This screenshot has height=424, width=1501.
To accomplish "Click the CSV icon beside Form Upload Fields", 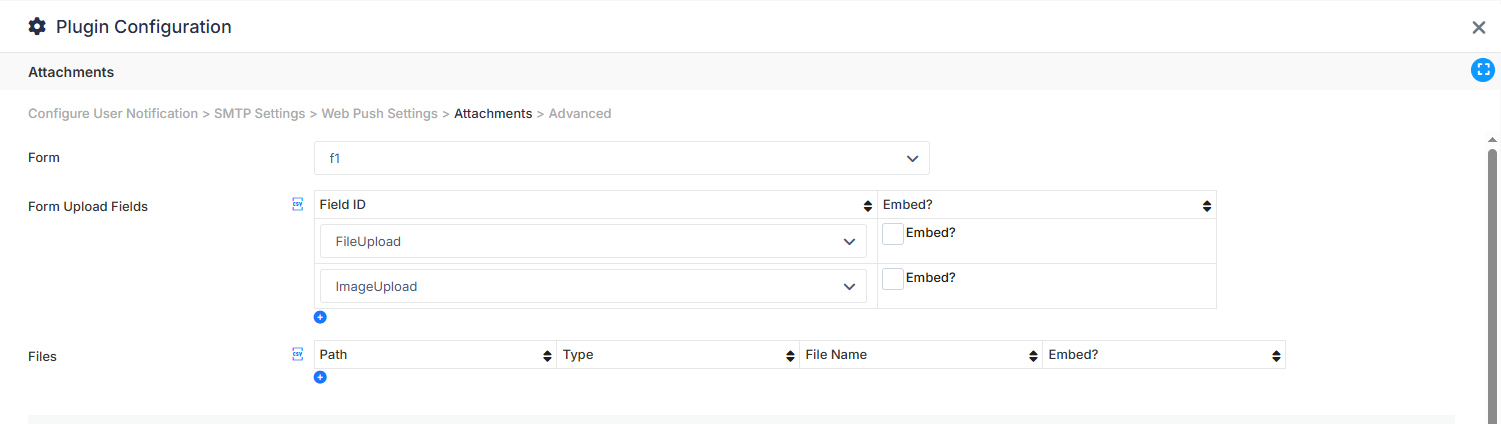I will click(297, 204).
